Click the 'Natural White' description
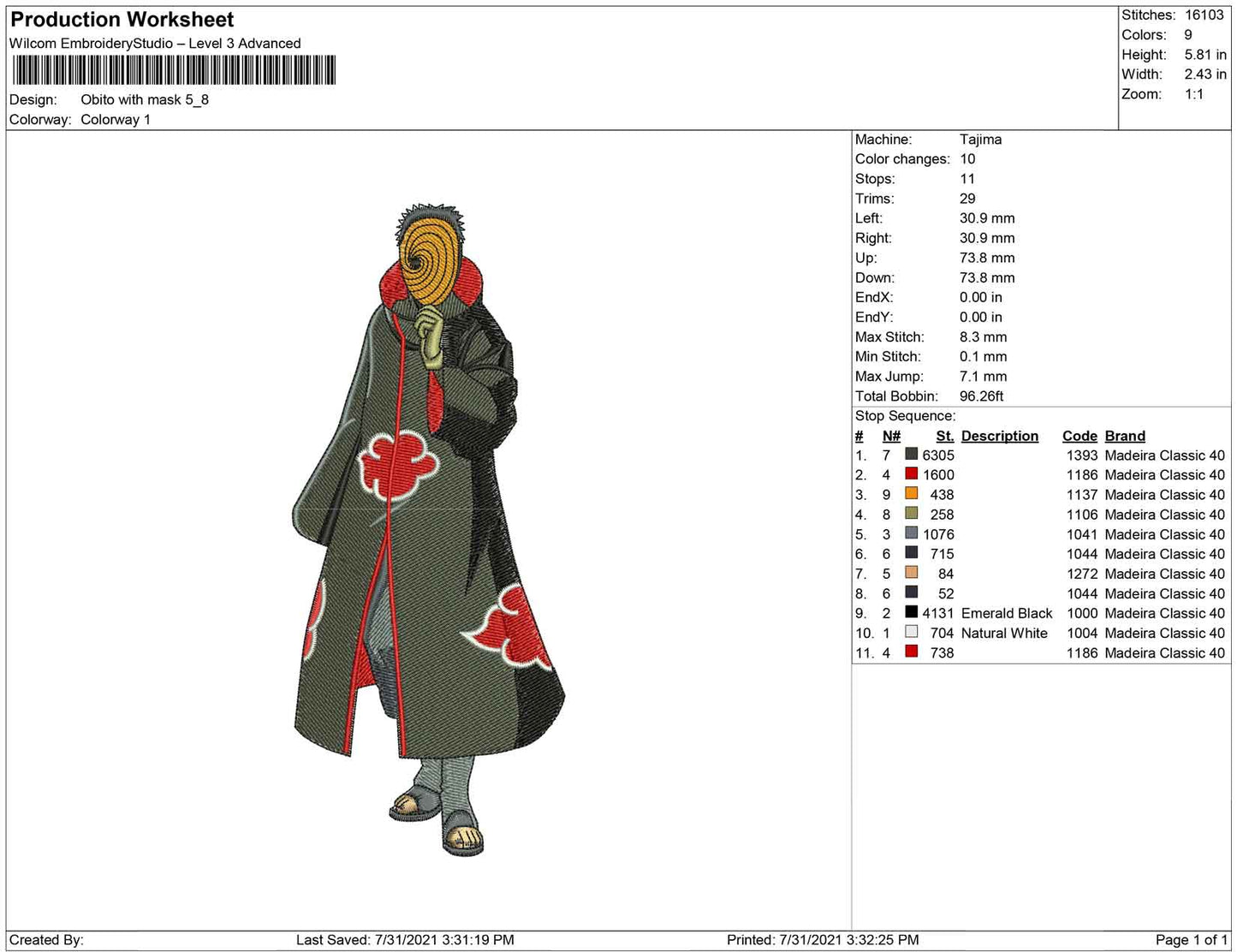The width and height of the screenshot is (1237, 952). coord(1004,633)
